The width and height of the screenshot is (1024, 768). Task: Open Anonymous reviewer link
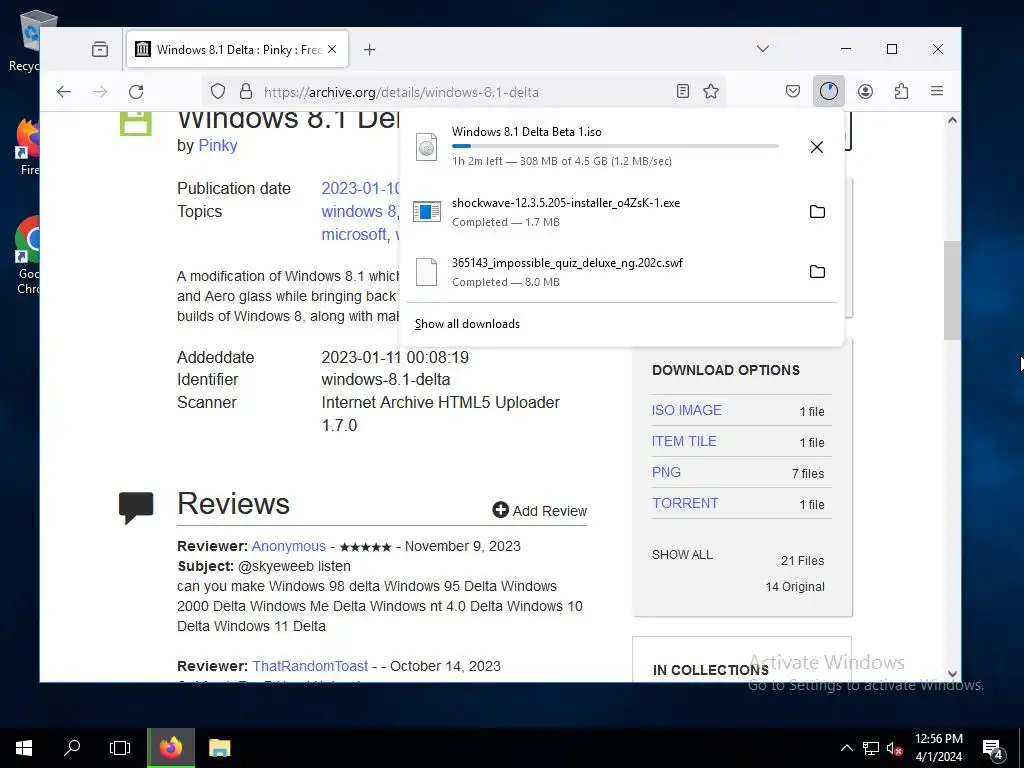(289, 546)
